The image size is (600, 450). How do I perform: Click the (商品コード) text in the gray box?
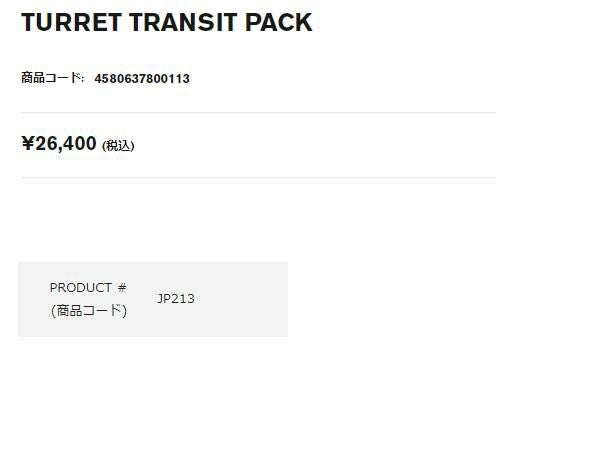tap(88, 310)
